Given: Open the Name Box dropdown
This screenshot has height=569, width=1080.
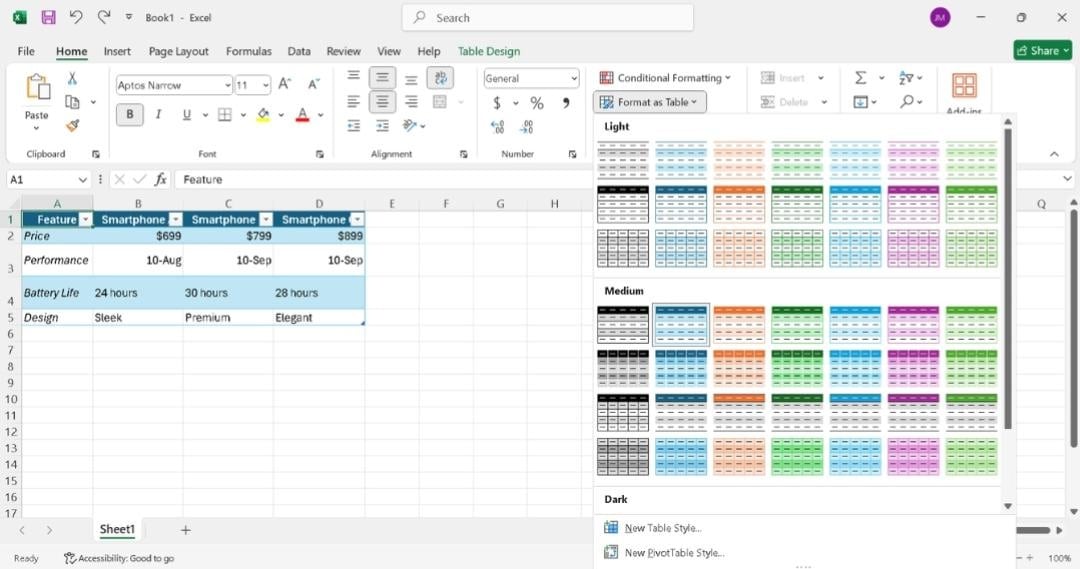Looking at the screenshot, I should [x=83, y=180].
